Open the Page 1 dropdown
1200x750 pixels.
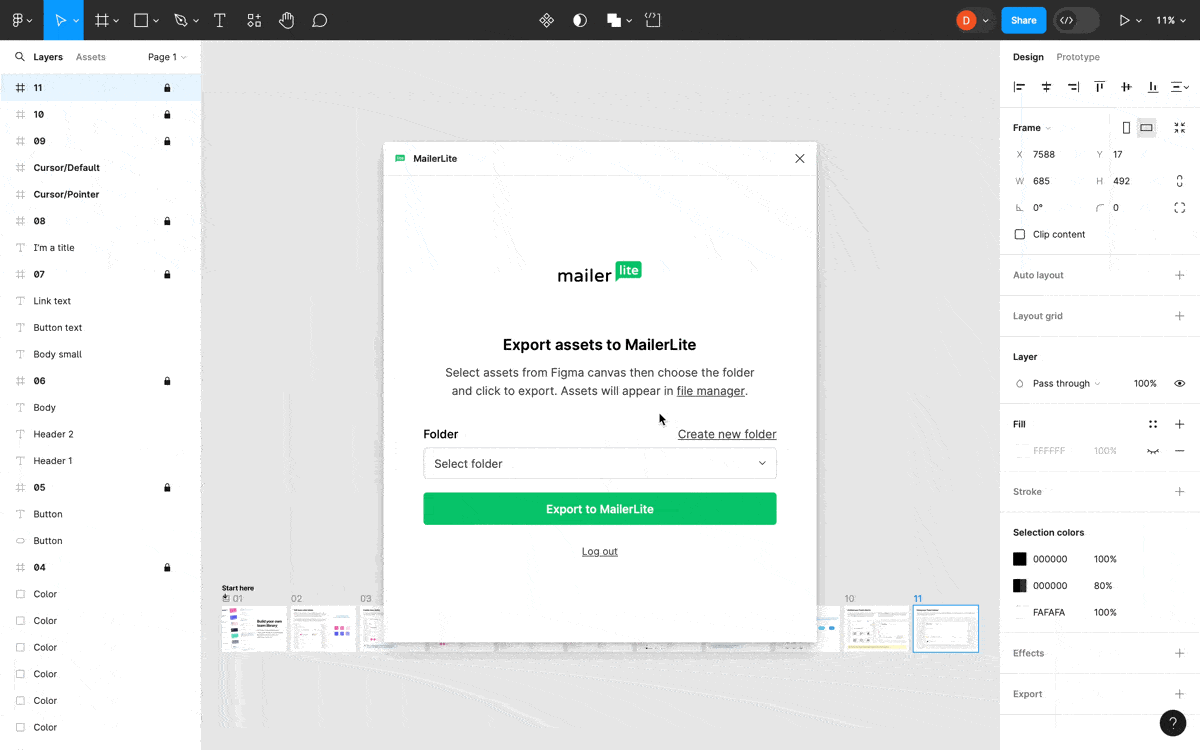pos(167,57)
